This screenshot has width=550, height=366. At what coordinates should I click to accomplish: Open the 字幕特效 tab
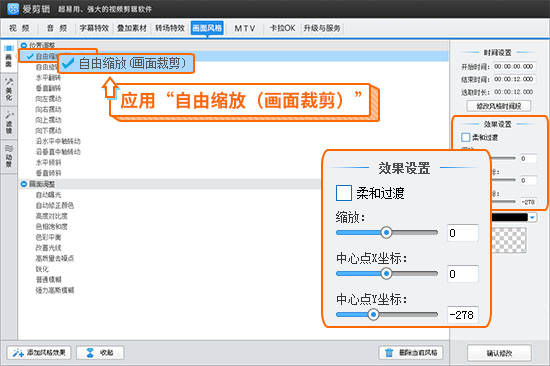pyautogui.click(x=94, y=28)
